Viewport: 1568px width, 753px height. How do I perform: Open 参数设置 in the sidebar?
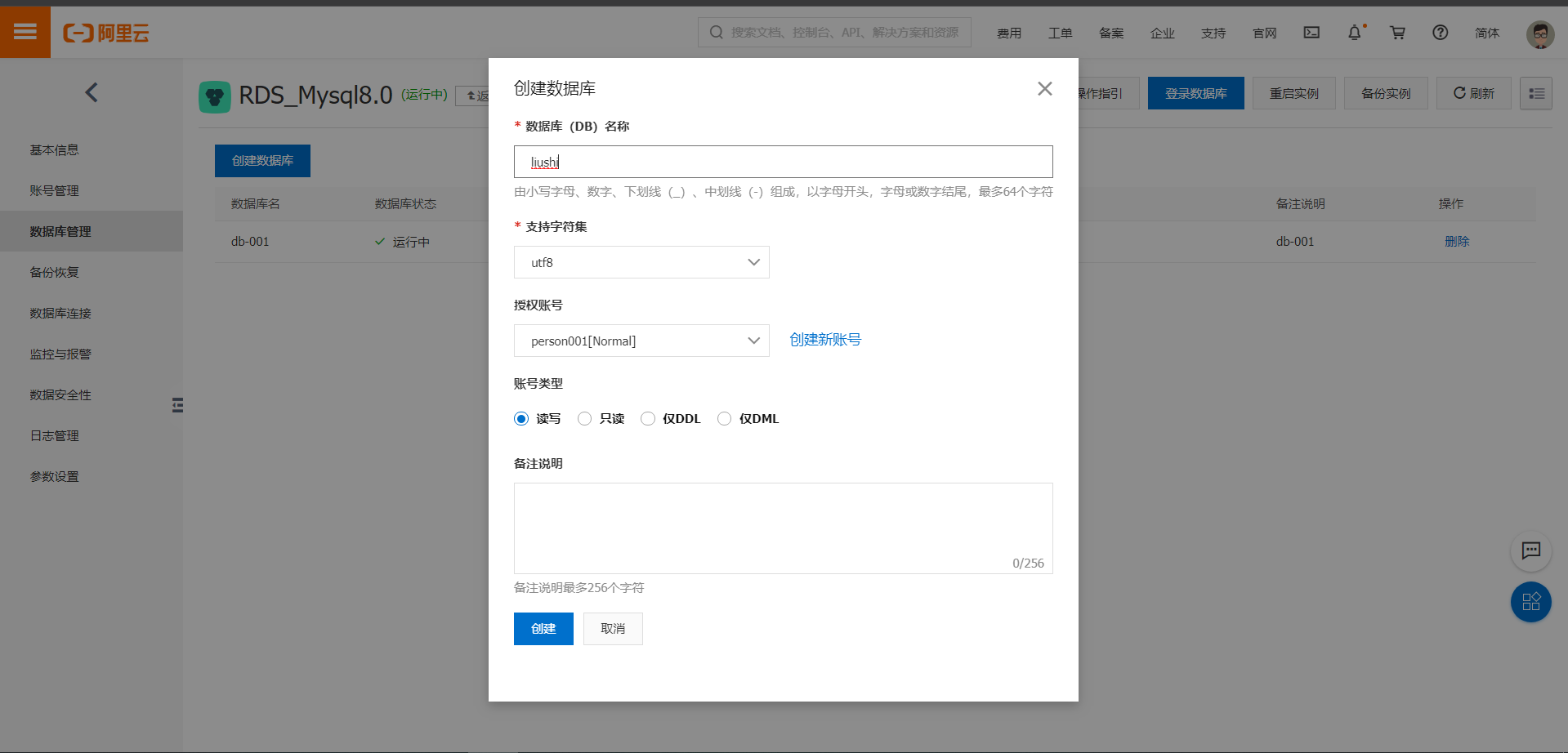[55, 477]
